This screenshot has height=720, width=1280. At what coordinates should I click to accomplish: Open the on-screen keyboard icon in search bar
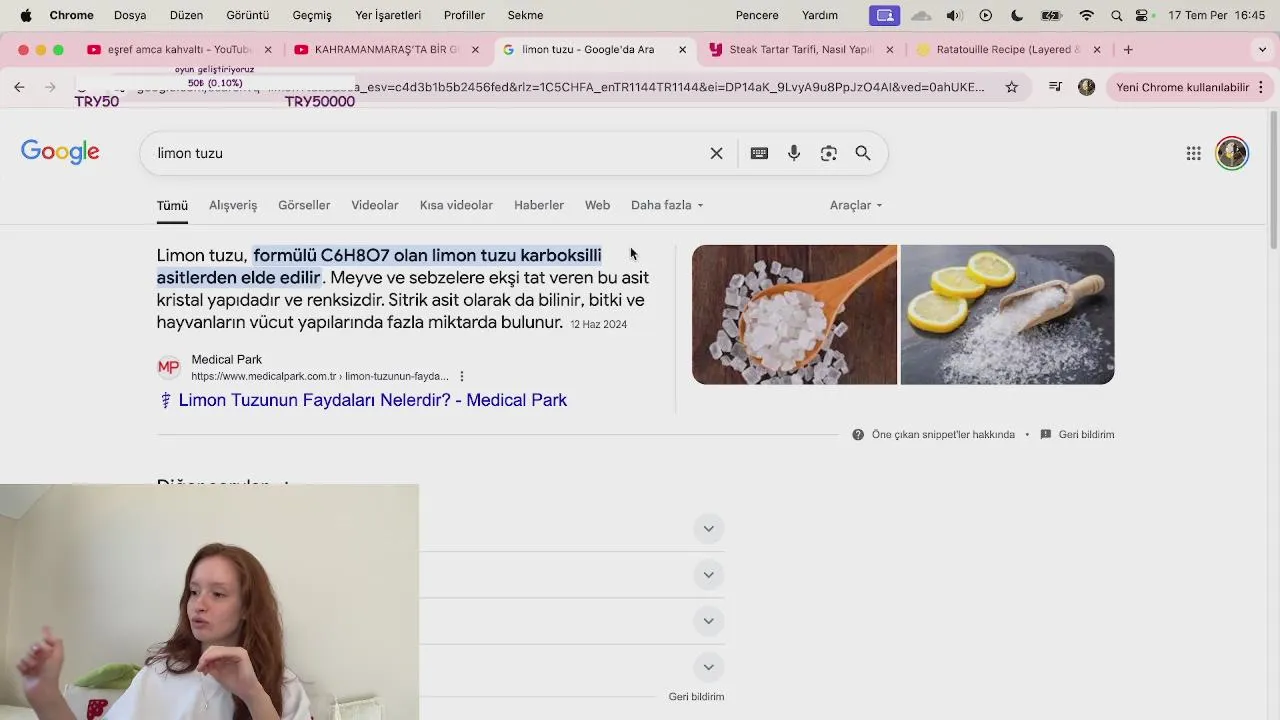coord(759,153)
